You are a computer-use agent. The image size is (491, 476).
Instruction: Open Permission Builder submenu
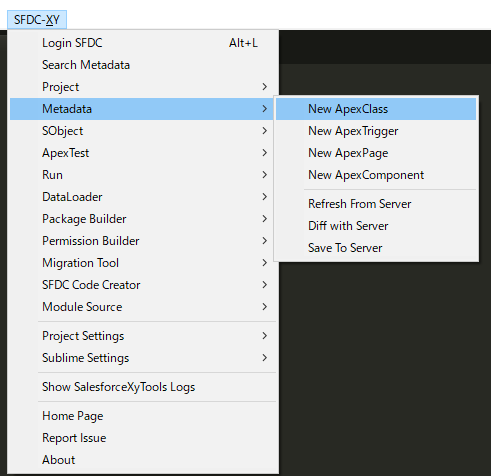[143, 241]
